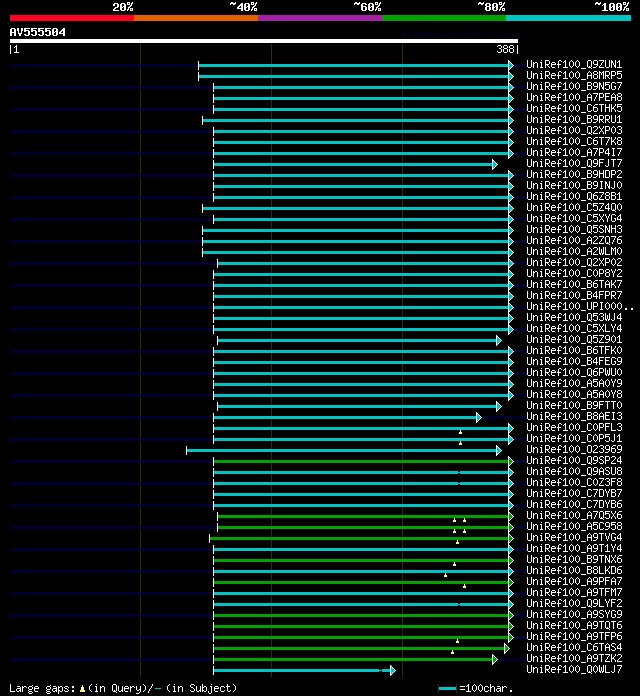Click the arrowhead ending the Q5Z901 alignment bar
Screen dimensions: 640x696
(499, 340)
